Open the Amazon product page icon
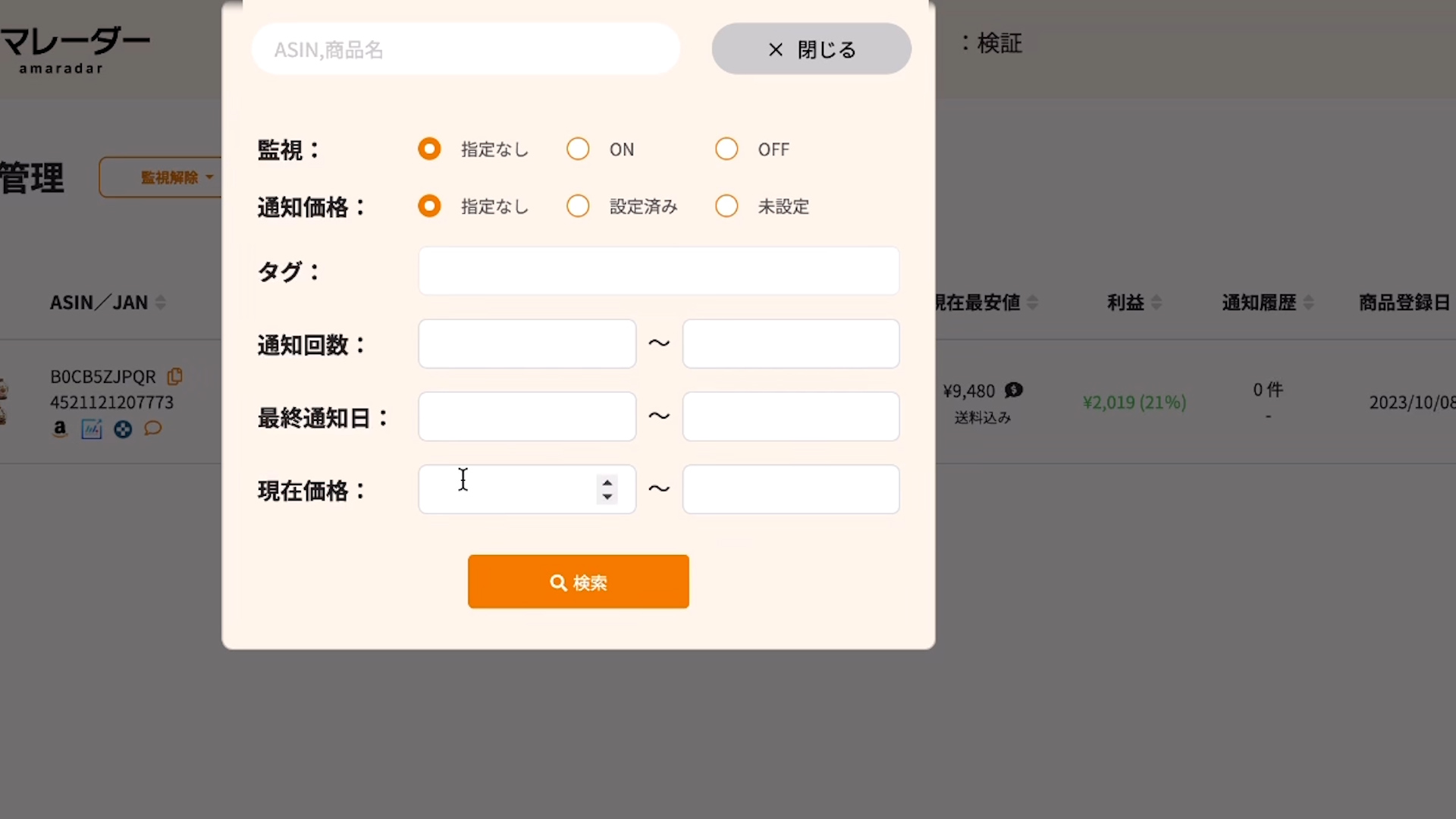 (x=60, y=429)
